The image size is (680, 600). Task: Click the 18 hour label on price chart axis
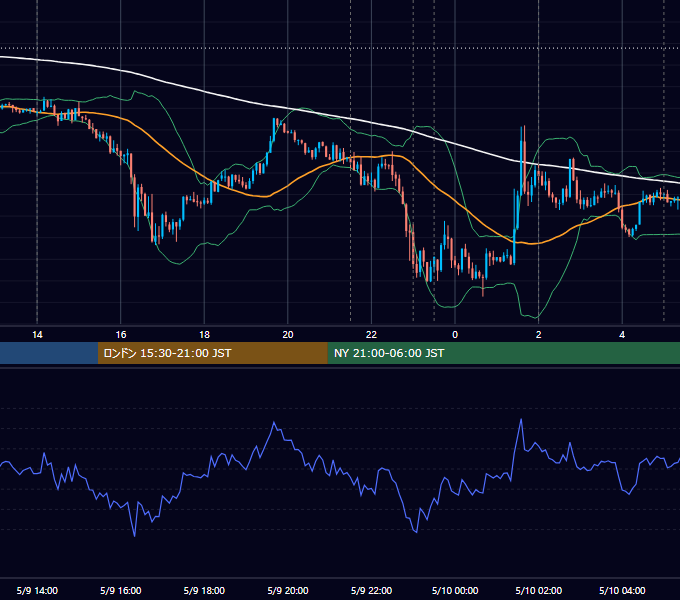coord(204,335)
